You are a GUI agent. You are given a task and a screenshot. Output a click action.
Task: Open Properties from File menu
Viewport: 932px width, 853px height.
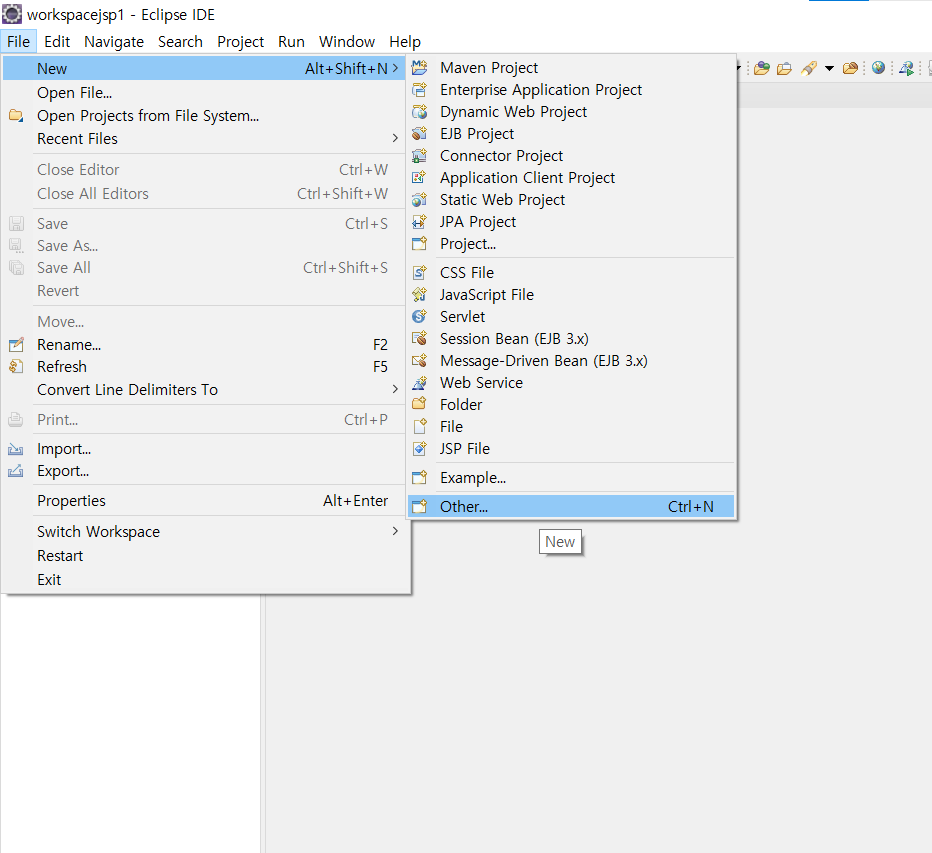pos(206,501)
